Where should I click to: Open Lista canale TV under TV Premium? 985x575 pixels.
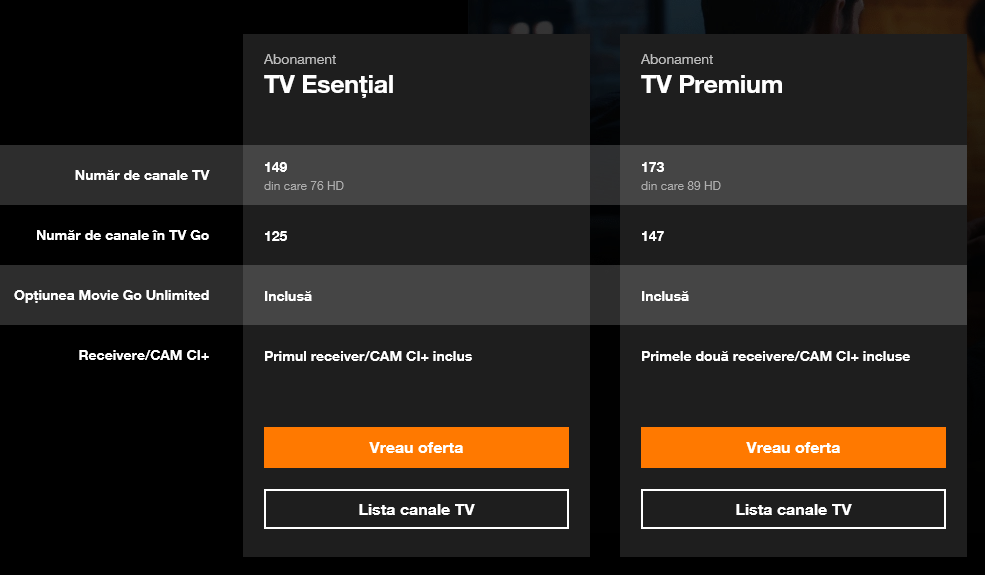tap(793, 509)
